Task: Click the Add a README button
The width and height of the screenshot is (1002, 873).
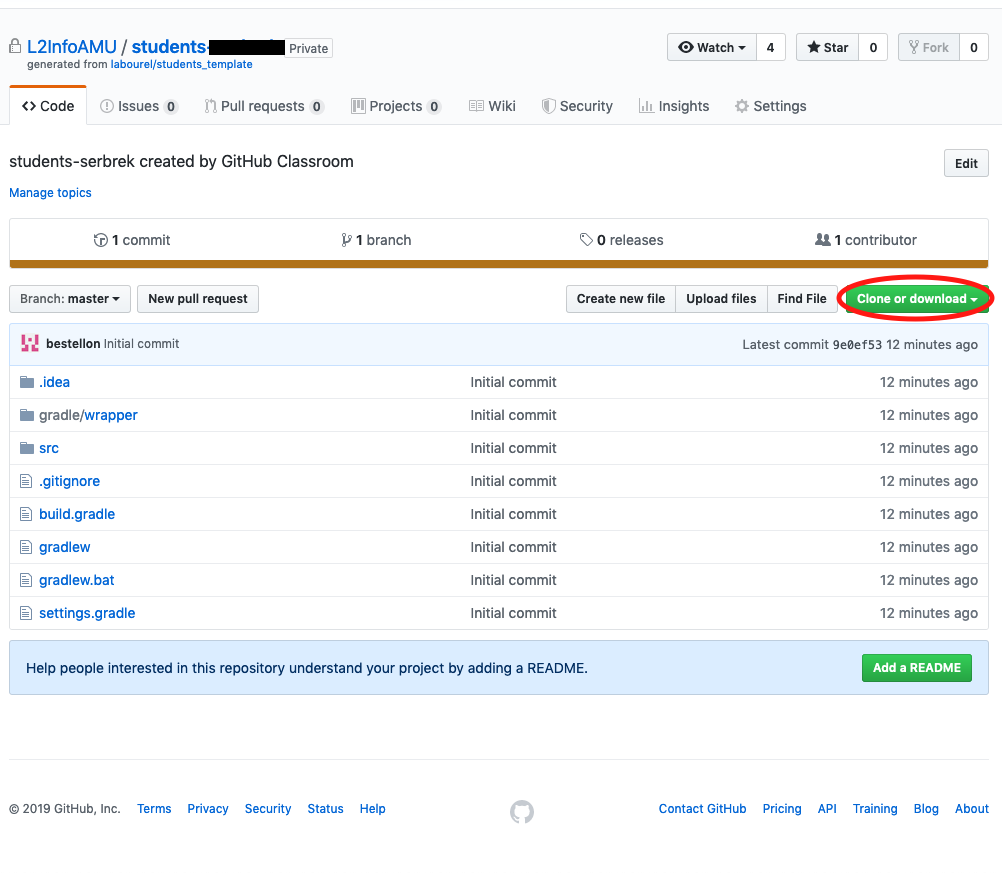Action: coord(916,668)
